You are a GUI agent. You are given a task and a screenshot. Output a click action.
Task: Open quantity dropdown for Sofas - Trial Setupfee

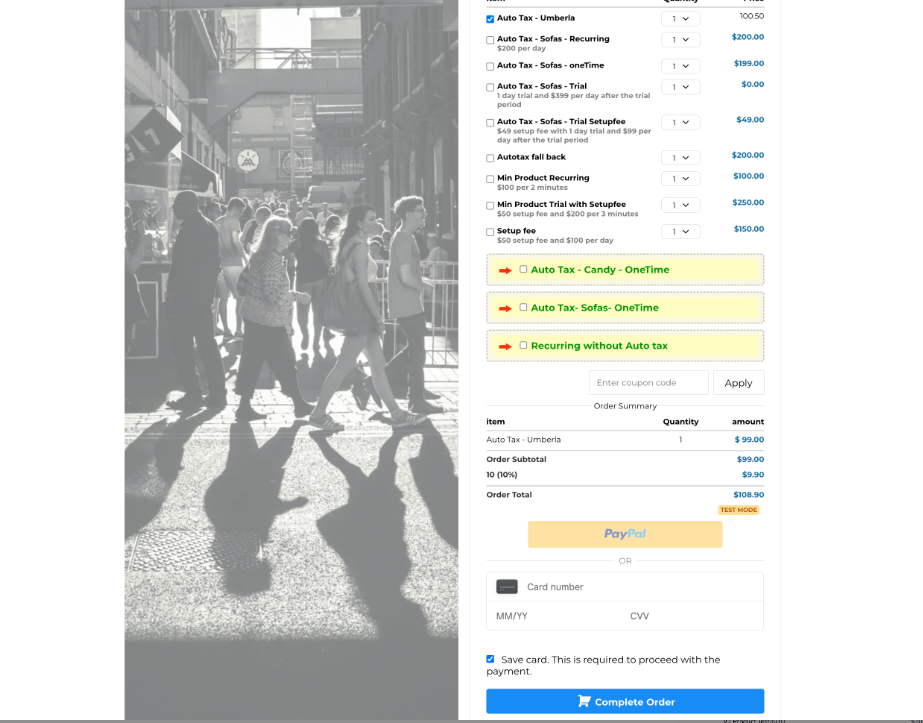coord(680,122)
